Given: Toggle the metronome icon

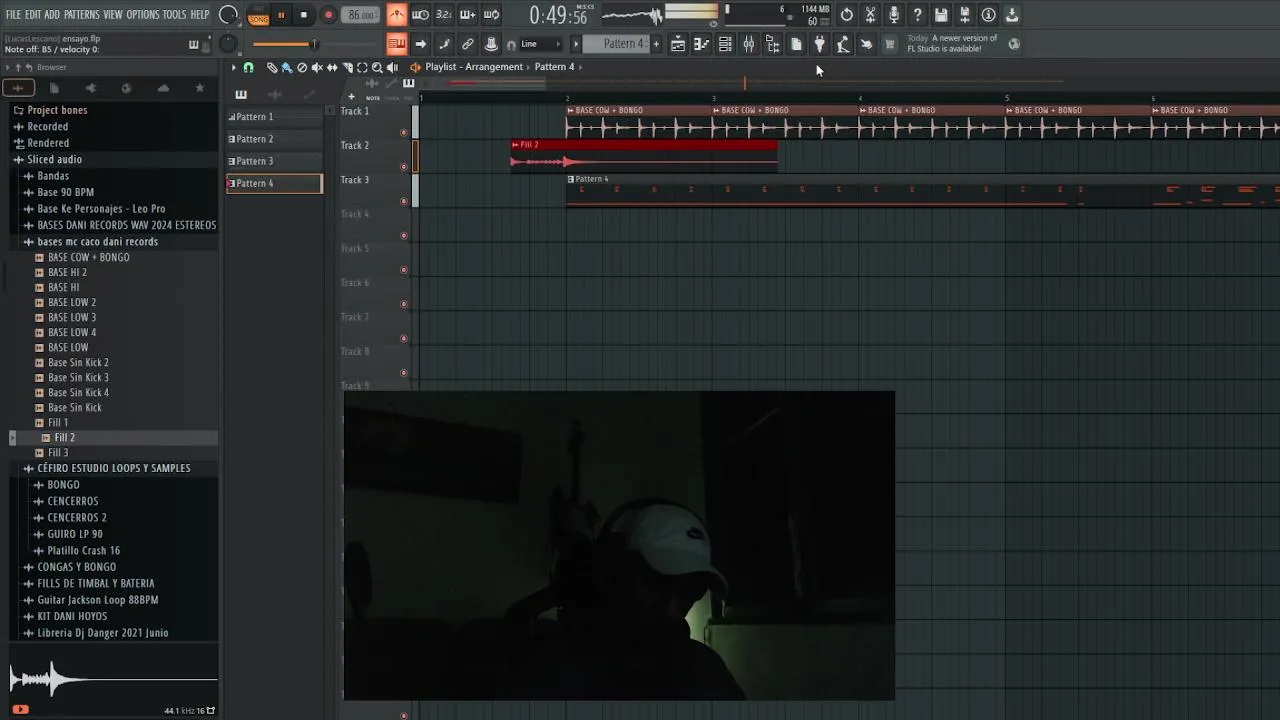Looking at the screenshot, I should [397, 15].
